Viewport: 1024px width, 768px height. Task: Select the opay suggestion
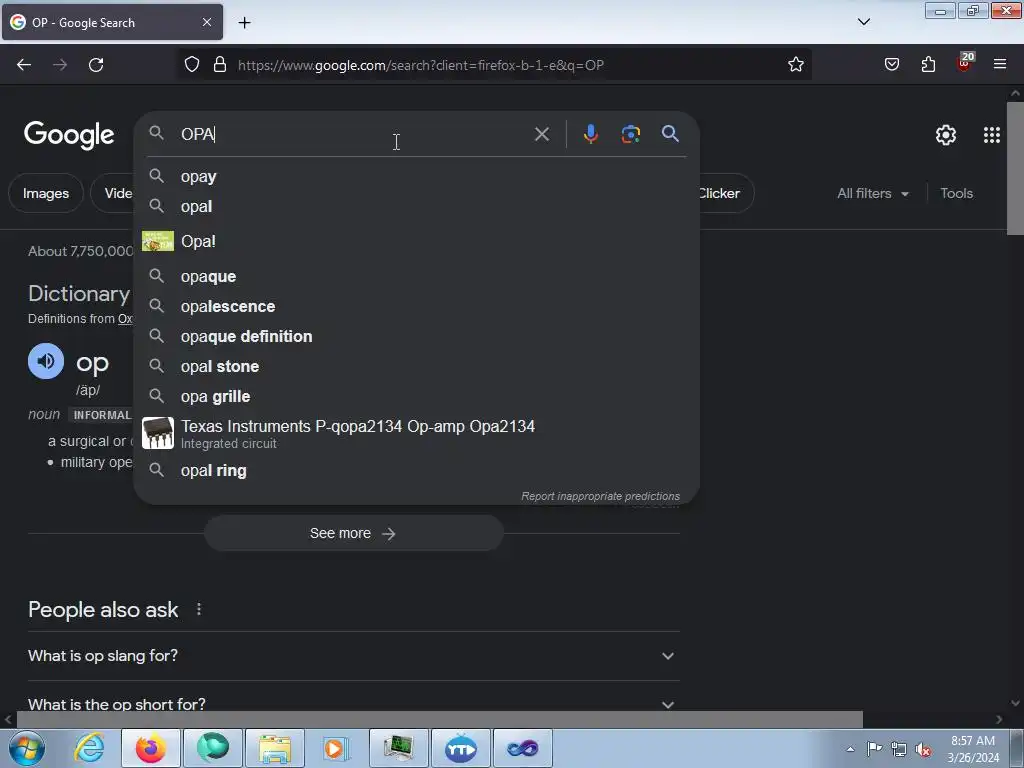coord(416,176)
